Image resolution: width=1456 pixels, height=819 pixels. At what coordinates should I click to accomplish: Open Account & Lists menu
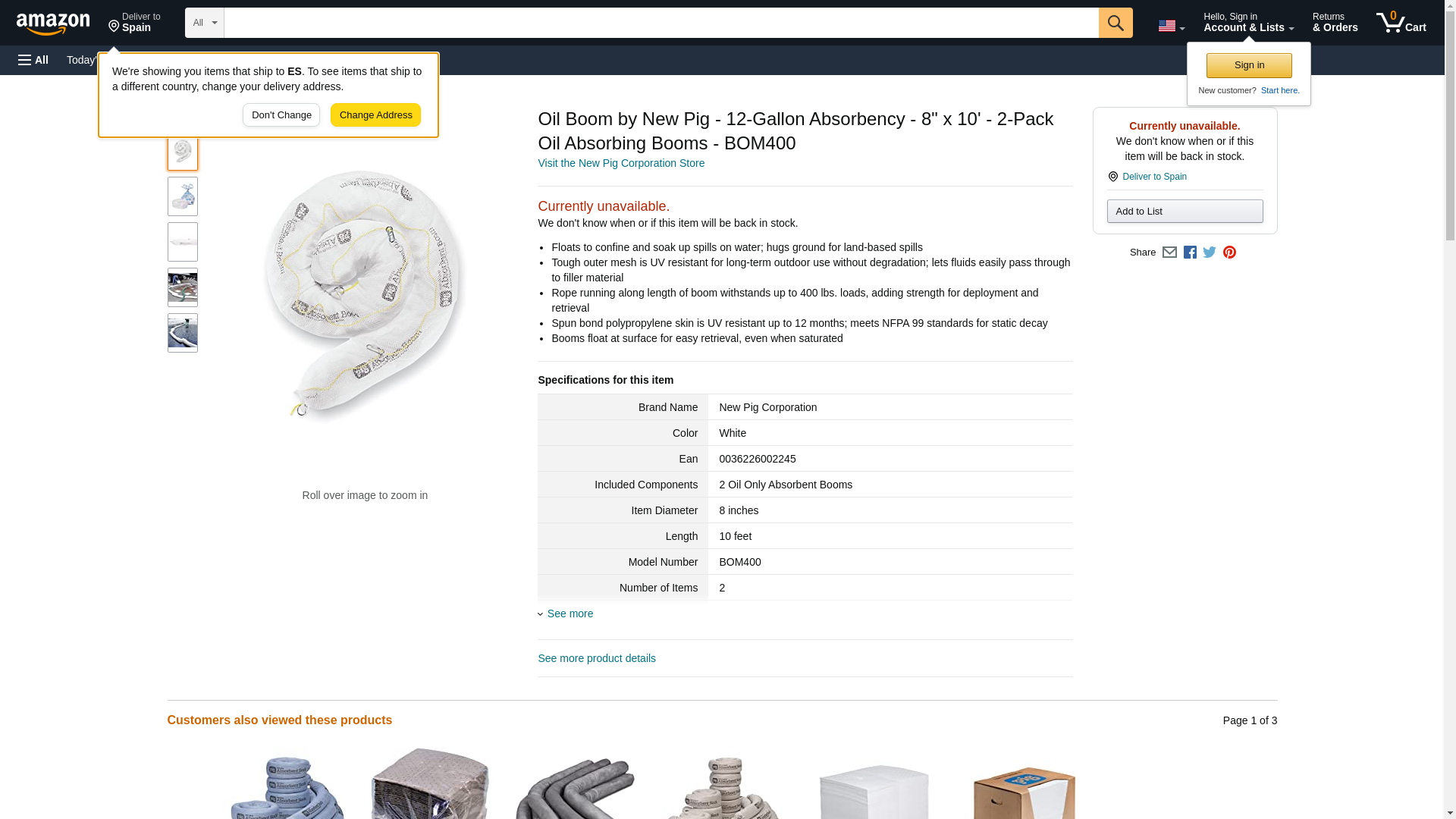1248,22
